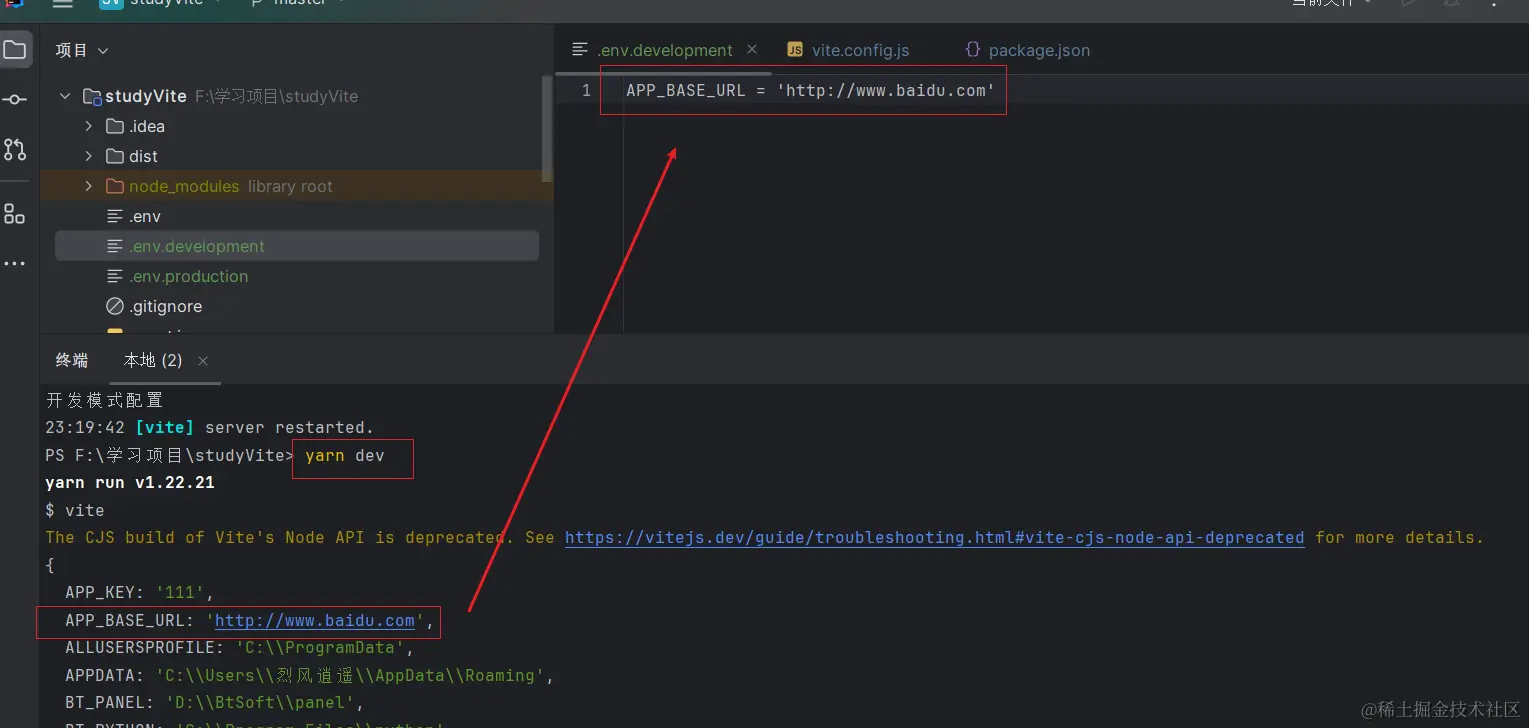This screenshot has width=1529, height=728.
Task: Click APPDATA terminal output line
Action: coord(310,675)
